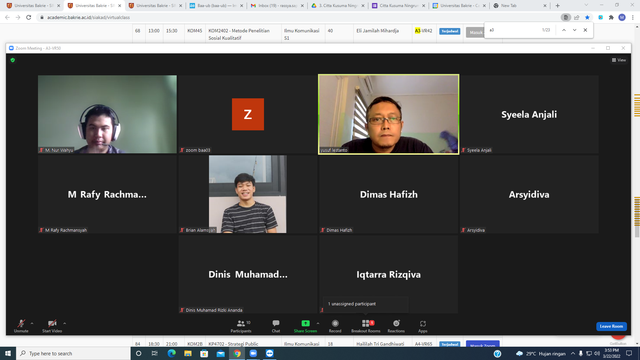Select M. Nur Wahyu's video tile
The height and width of the screenshot is (360, 640).
point(107,114)
